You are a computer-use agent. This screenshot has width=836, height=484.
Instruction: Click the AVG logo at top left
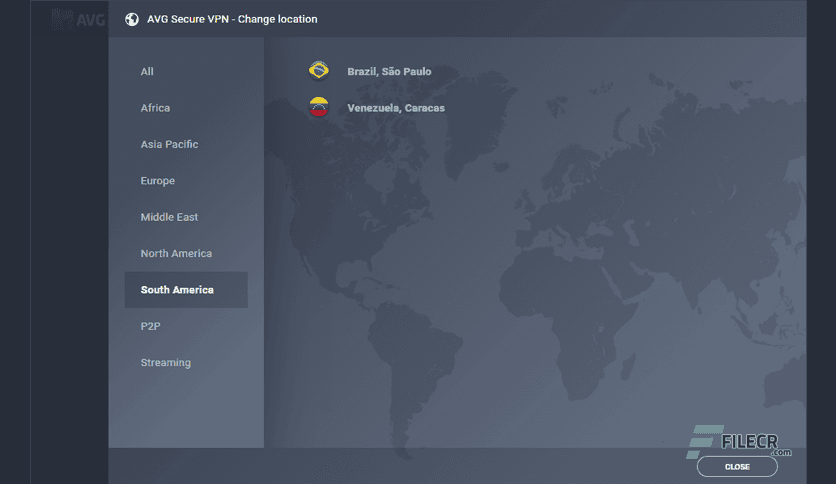coord(78,20)
